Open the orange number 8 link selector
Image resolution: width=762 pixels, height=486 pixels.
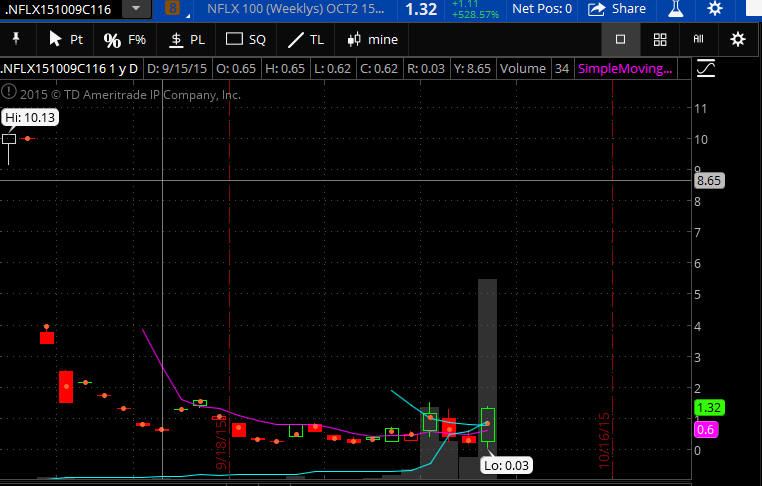pos(173,9)
